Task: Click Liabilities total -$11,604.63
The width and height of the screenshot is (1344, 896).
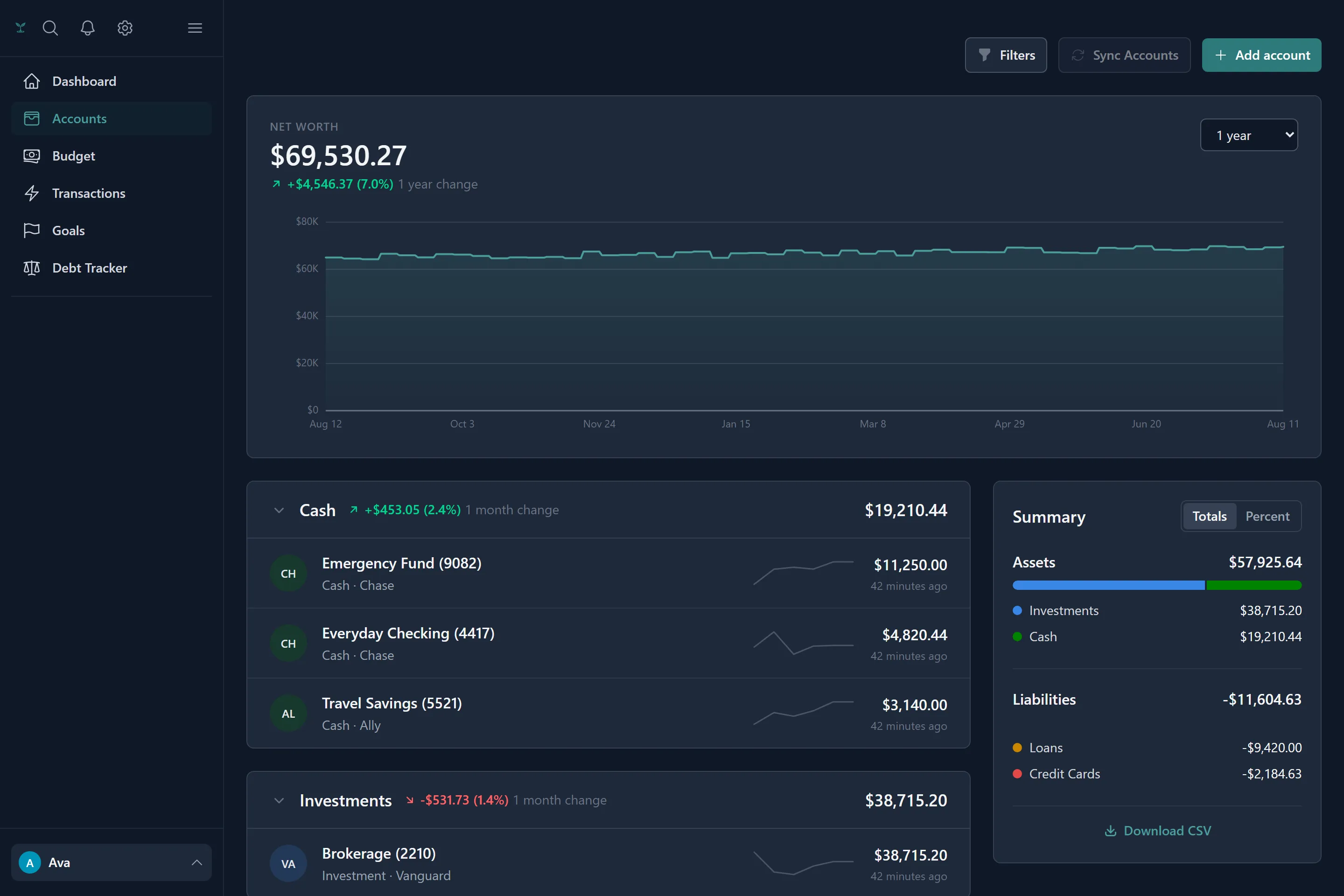Action: coord(1262,700)
